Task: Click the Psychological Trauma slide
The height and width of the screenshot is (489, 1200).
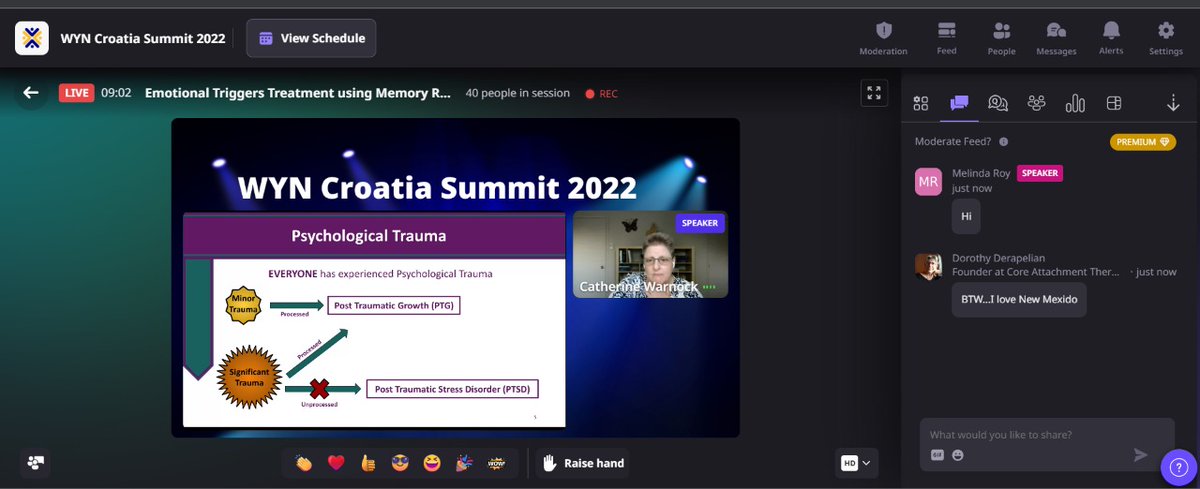Action: [x=375, y=319]
